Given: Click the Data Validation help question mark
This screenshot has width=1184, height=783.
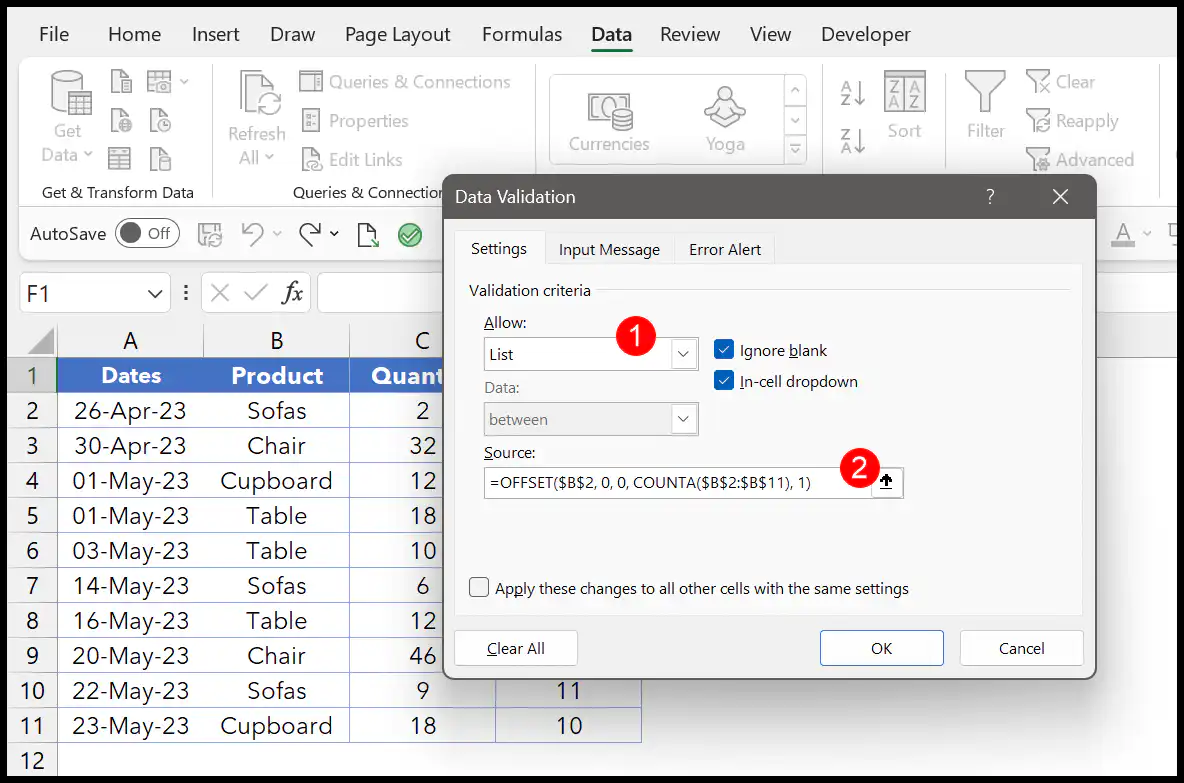Looking at the screenshot, I should tap(990, 197).
